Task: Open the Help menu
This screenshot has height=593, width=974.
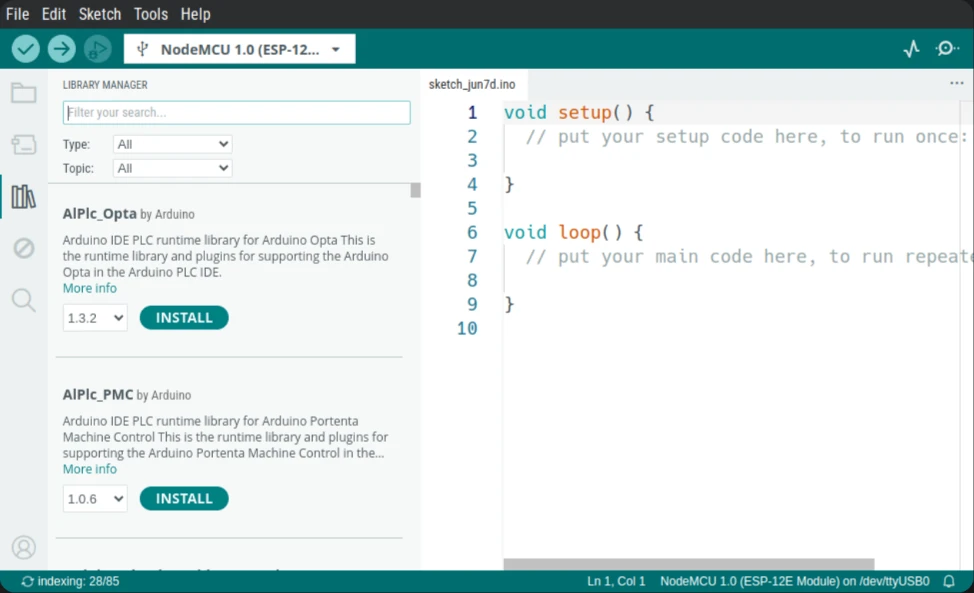Action: coord(196,14)
